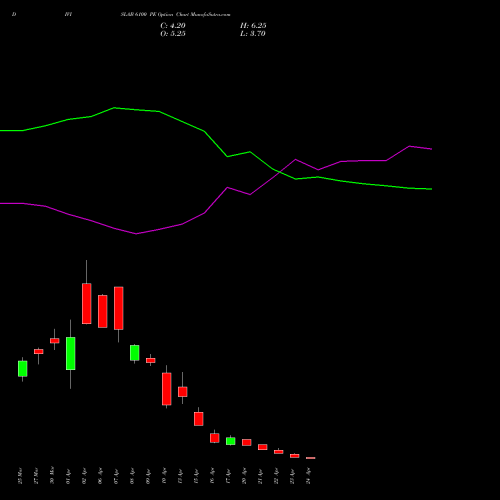Screen dimensions: 500x500
Task: Click the red candle above 06 Apr
Action: click(103, 311)
